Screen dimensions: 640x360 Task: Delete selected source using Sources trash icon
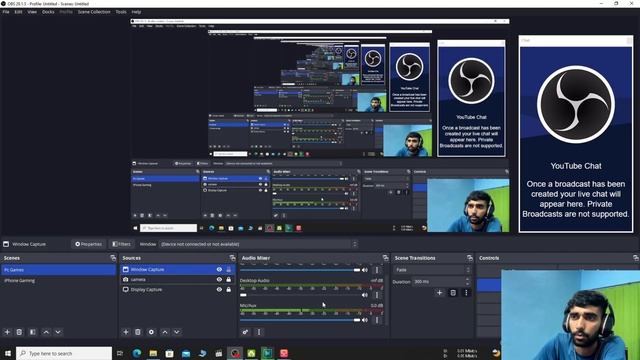tap(138, 332)
